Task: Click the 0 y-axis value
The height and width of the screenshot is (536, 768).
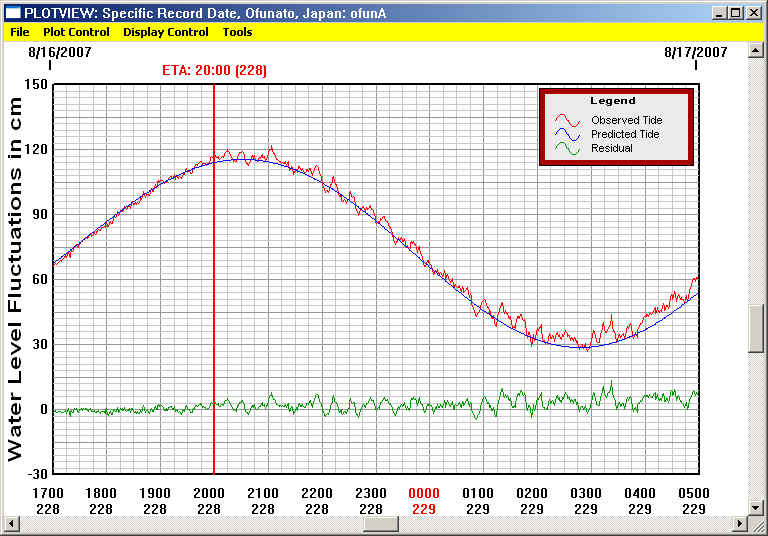Action: [x=44, y=410]
